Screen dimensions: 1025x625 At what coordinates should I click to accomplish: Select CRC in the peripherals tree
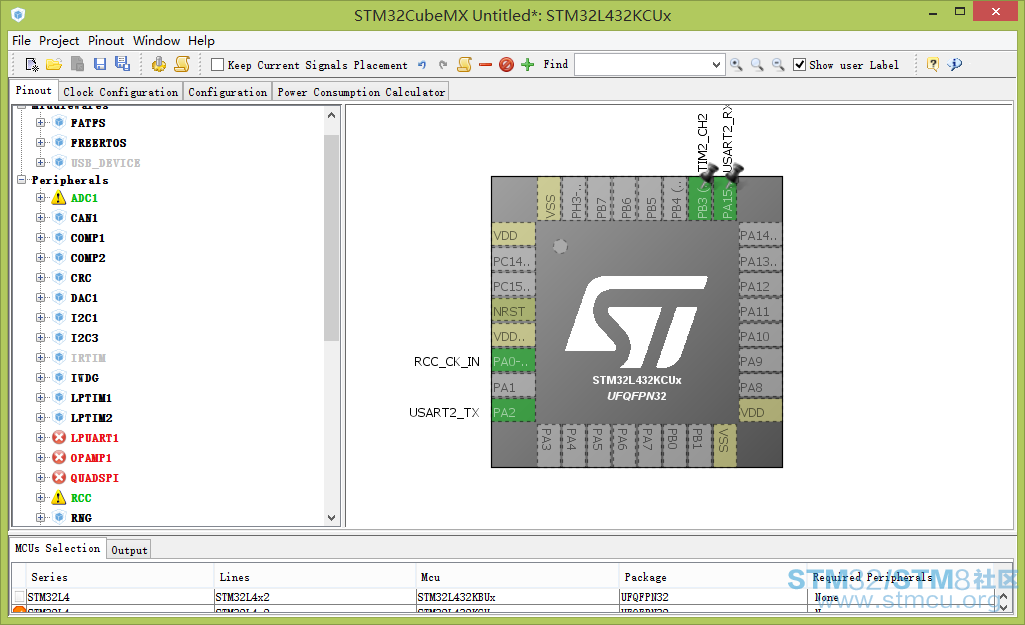click(80, 277)
